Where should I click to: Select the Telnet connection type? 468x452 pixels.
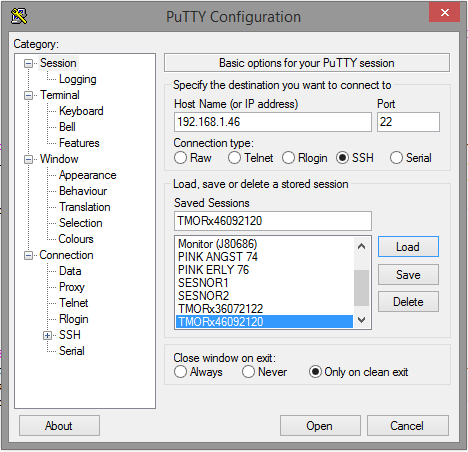[x=234, y=158]
